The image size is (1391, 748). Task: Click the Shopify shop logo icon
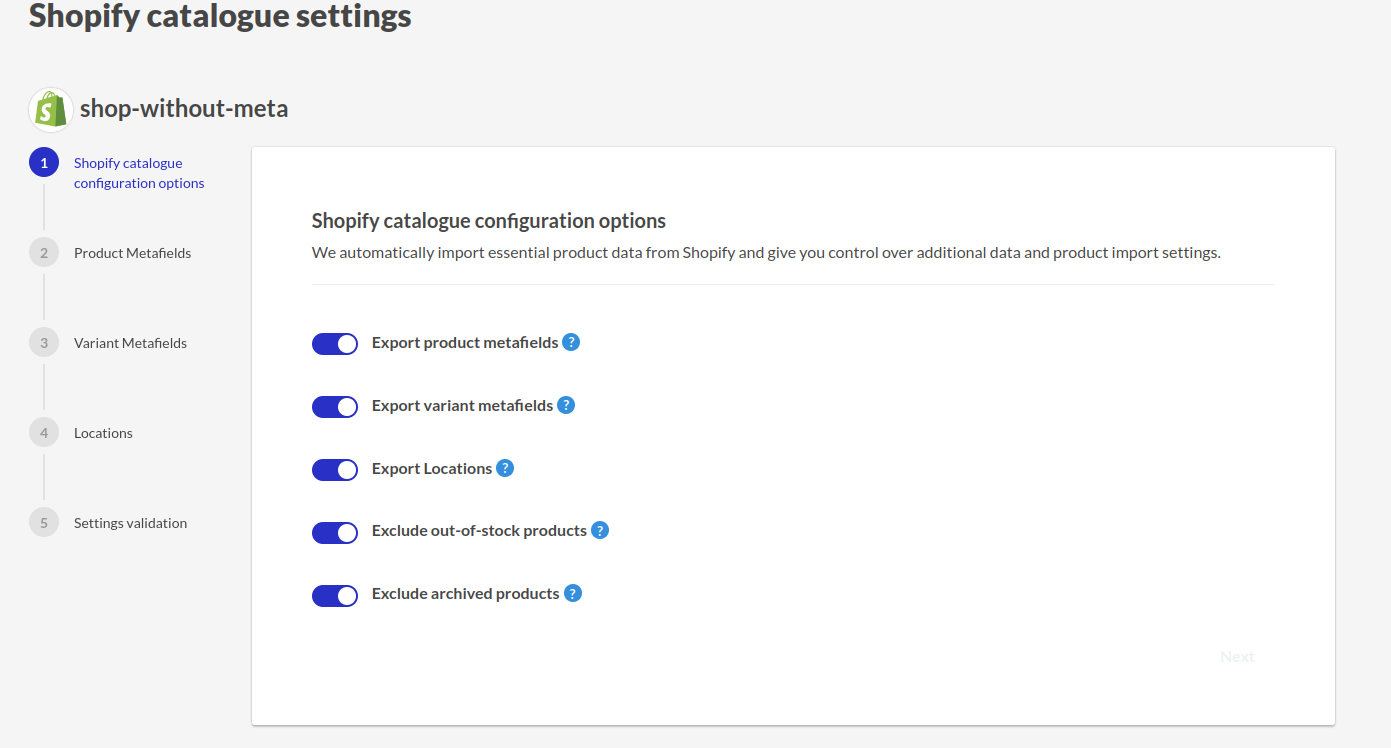(x=51, y=110)
